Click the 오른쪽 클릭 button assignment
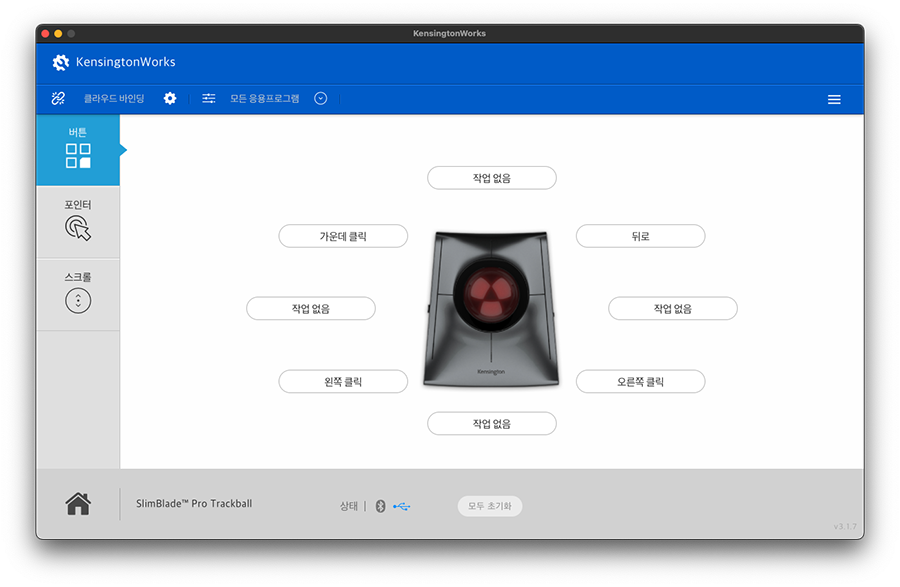Screen dimensions: 900x587 click(x=641, y=381)
